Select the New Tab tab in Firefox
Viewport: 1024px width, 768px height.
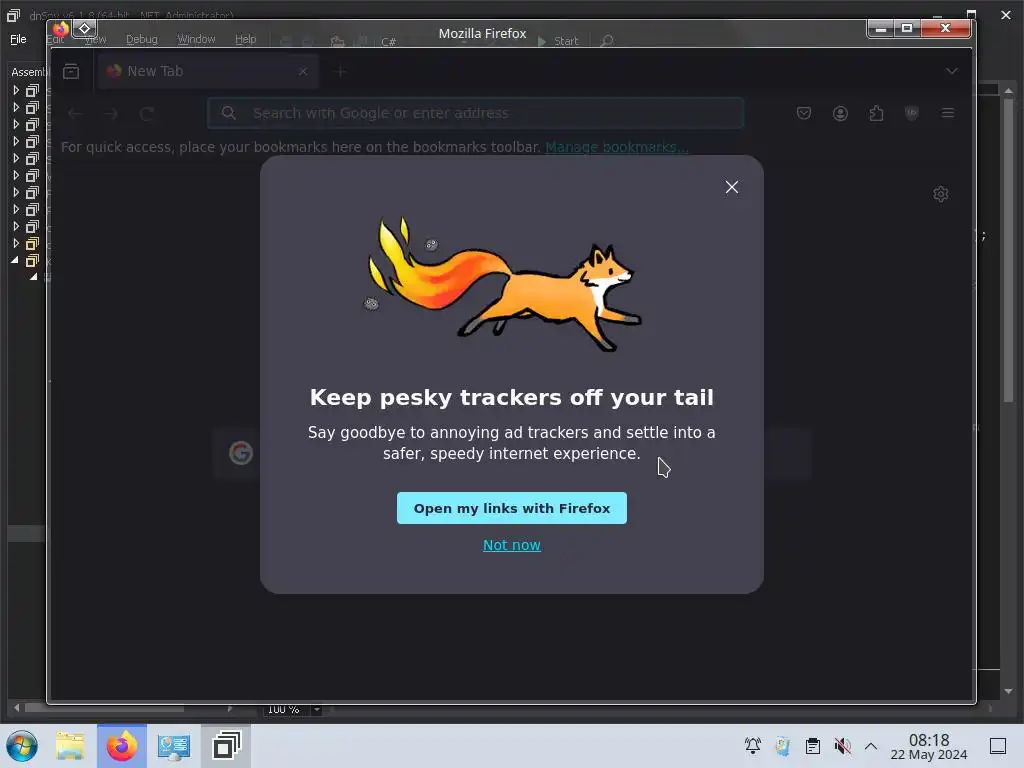coord(208,71)
